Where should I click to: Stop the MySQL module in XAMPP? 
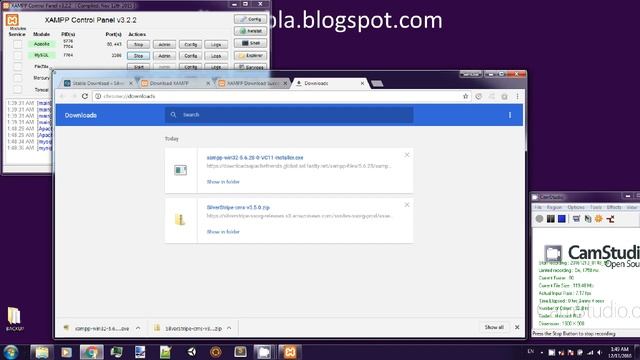138,56
